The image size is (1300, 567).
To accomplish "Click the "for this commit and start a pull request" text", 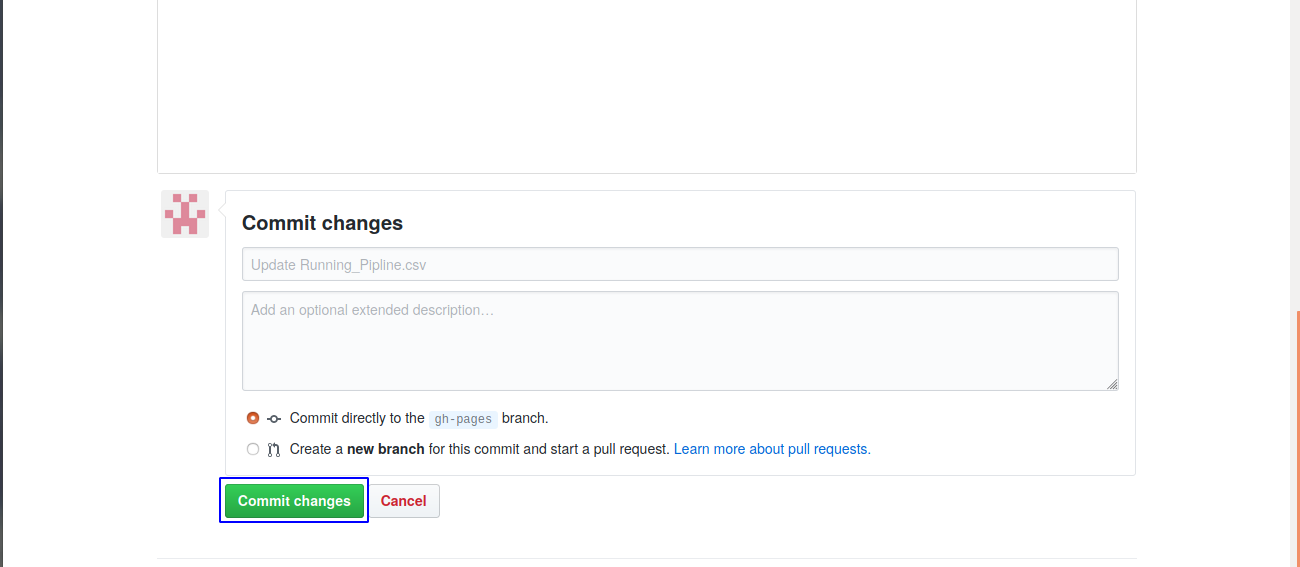I will click(549, 449).
